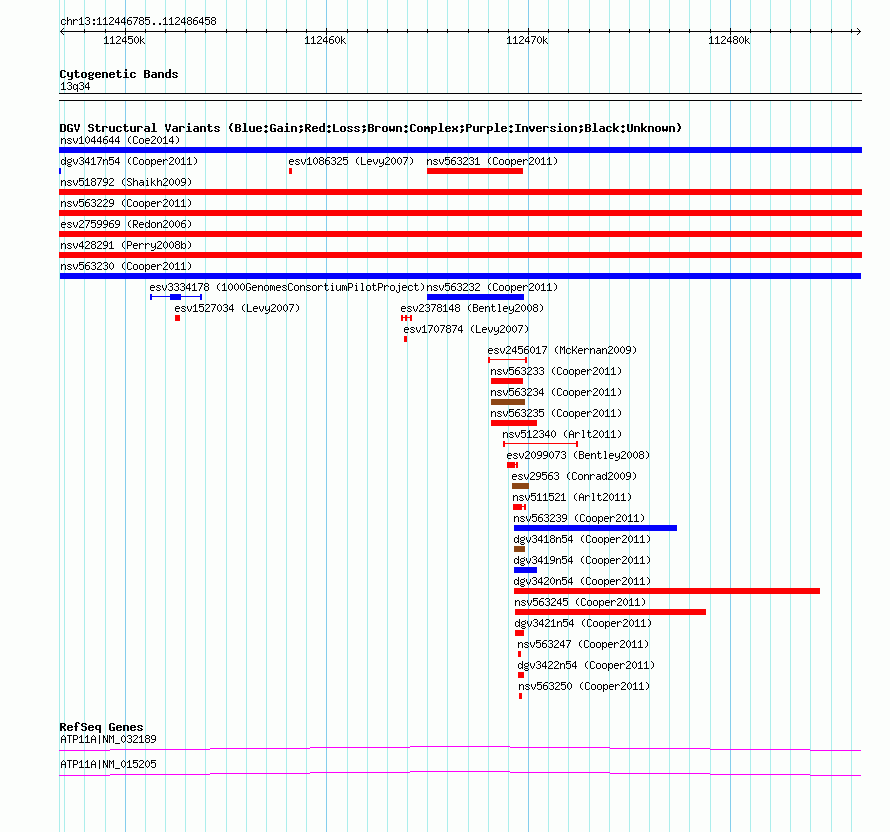This screenshot has width=890, height=832.
Task: Click the nsv512340 (Arlt2011) label
Action: click(x=562, y=434)
